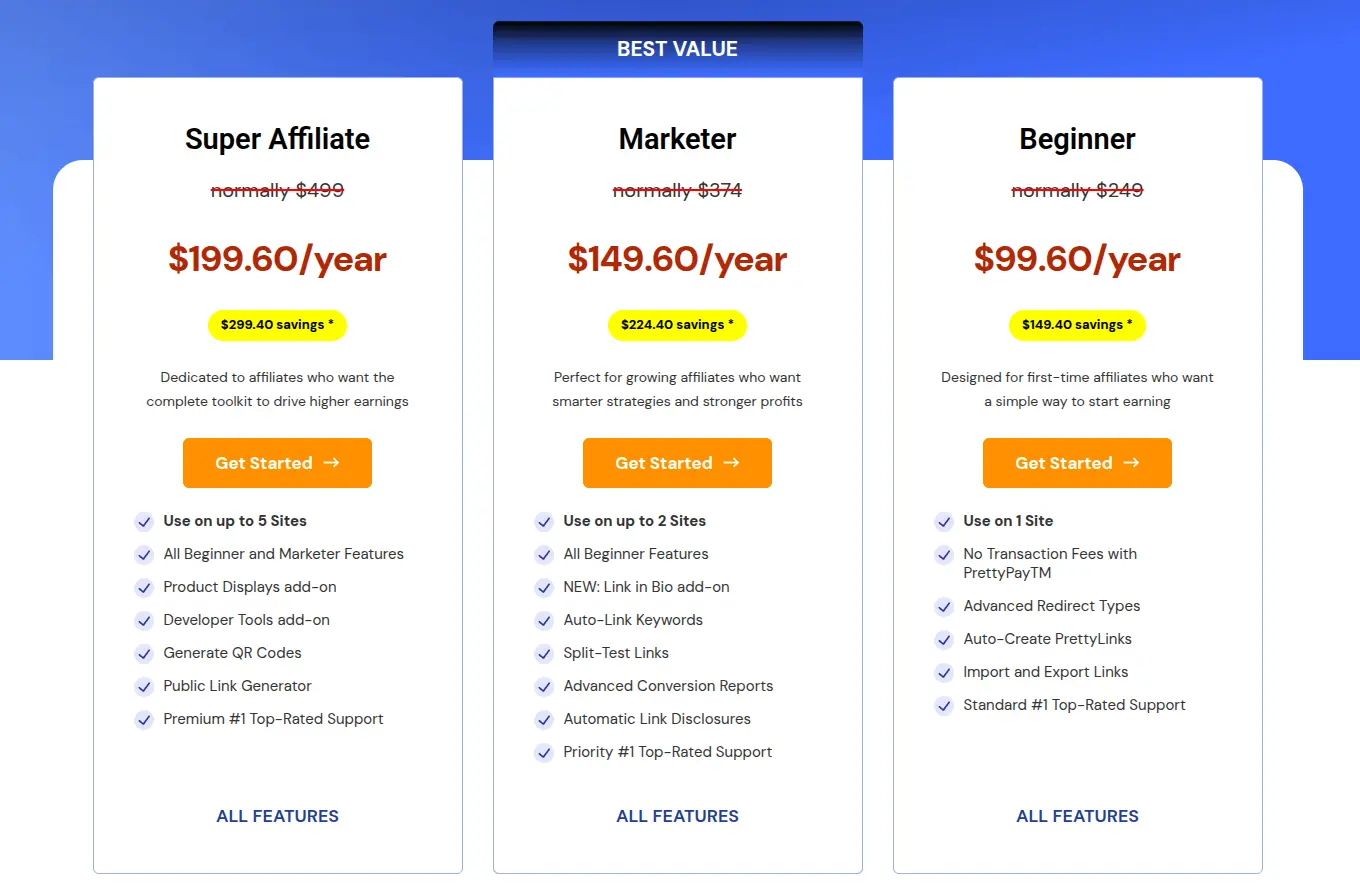Click Get Started for Super Affiliate plan
1360x895 pixels.
tap(277, 463)
